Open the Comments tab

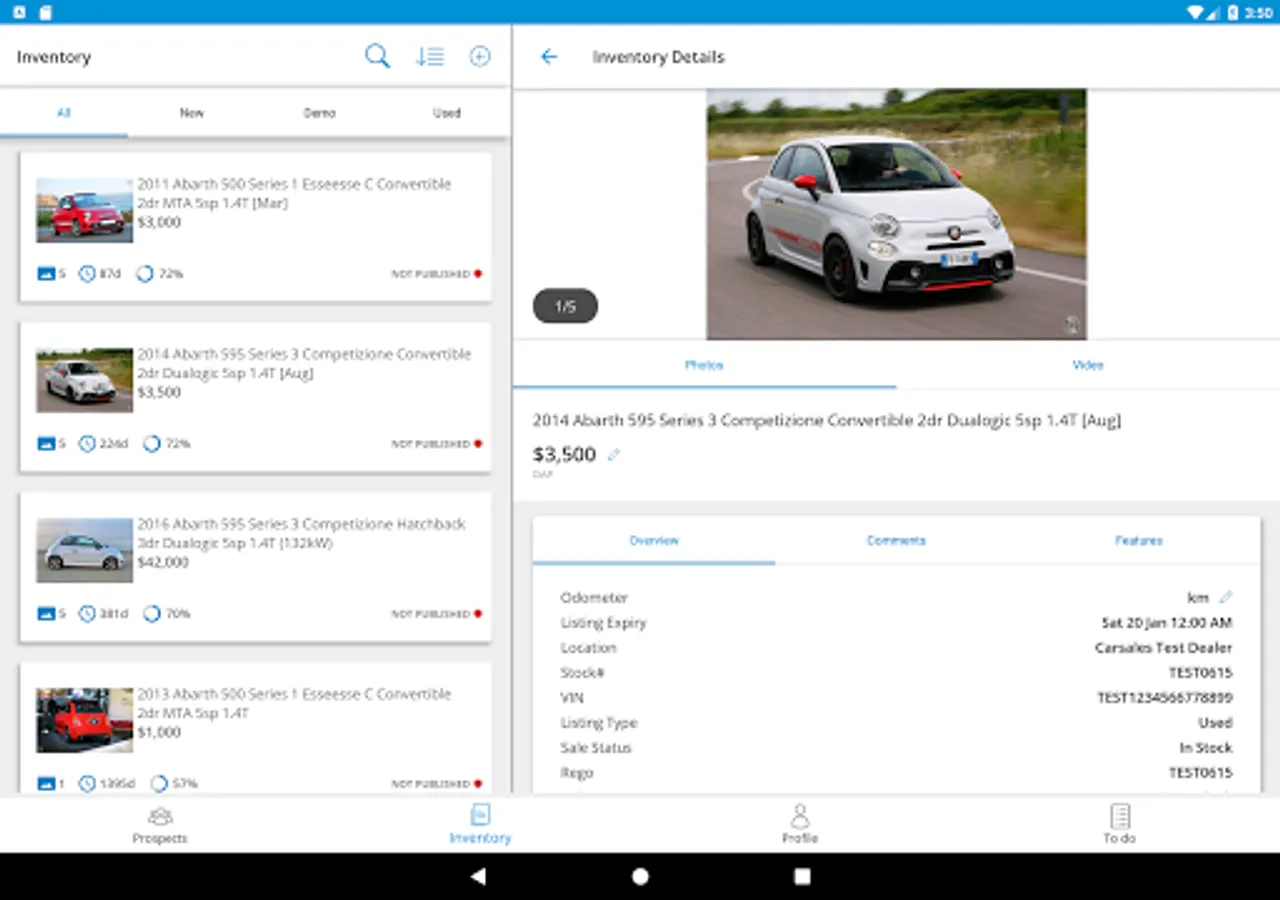click(x=896, y=541)
